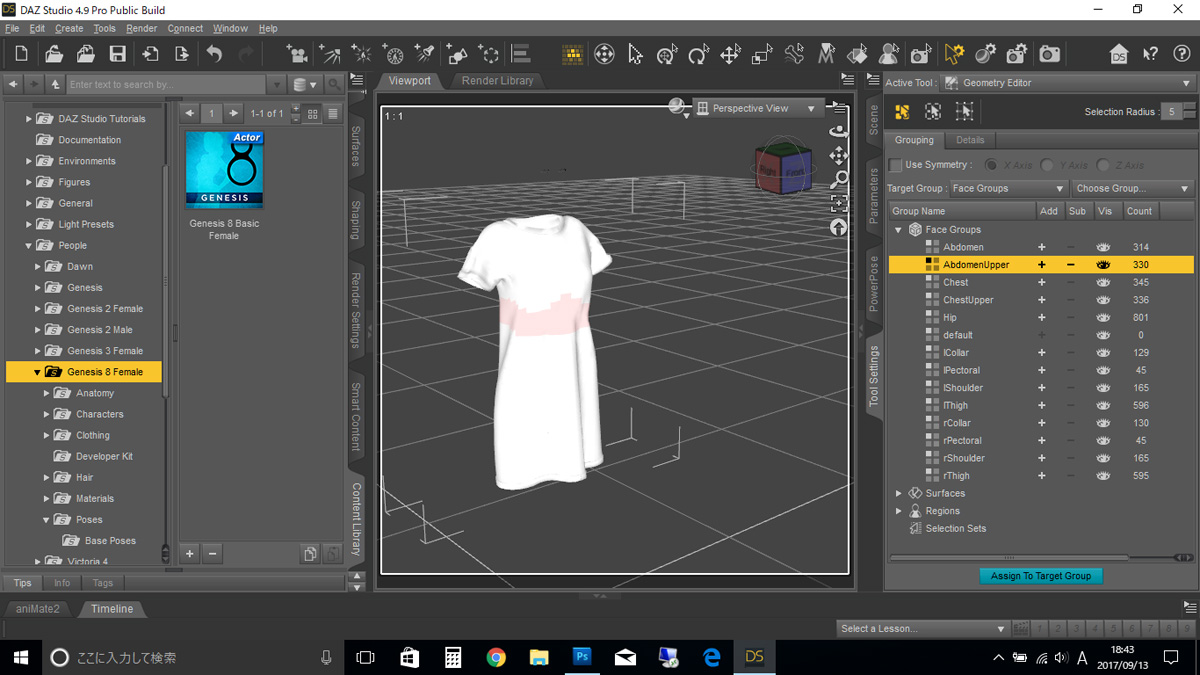This screenshot has height=675, width=1200.
Task: Select the Rotate tool
Action: 699,54
